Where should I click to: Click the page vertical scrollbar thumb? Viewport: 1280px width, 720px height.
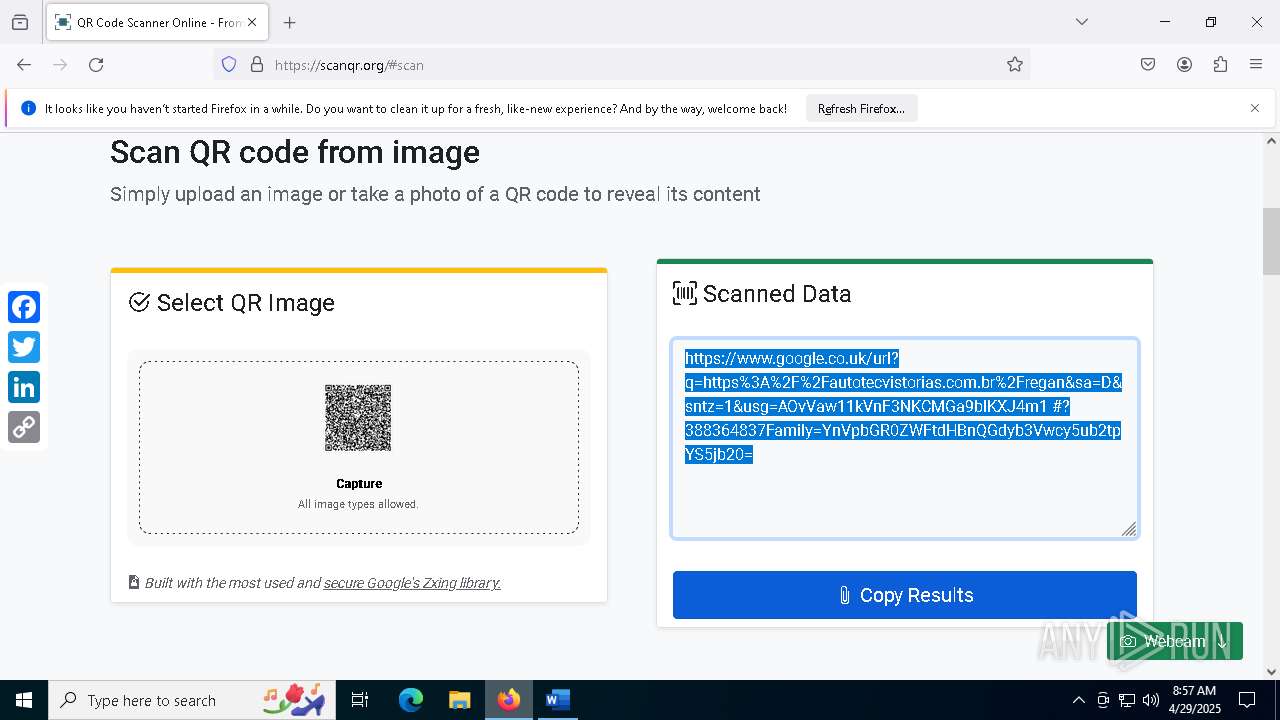tap(1271, 240)
